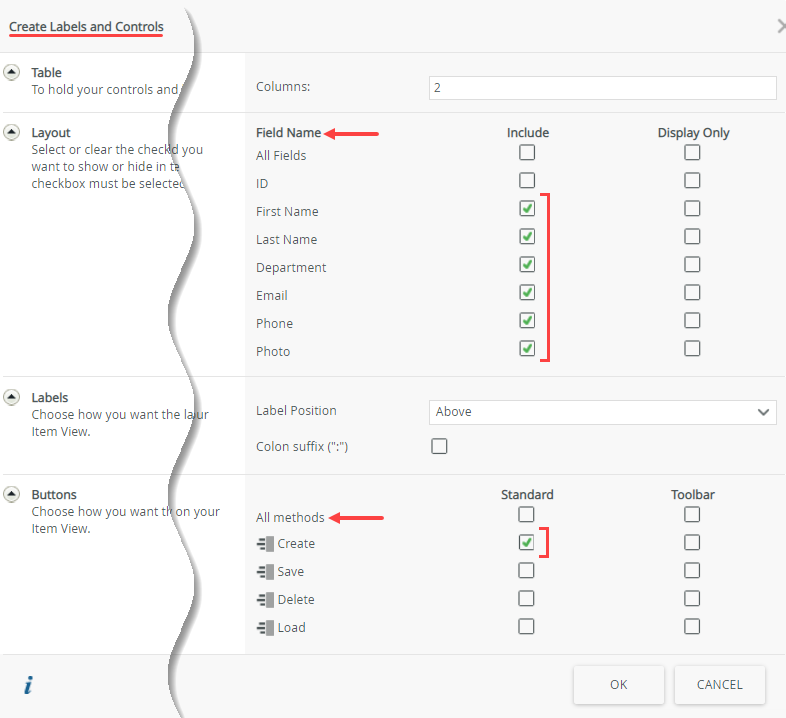The image size is (786, 718).
Task: Click the Load method icon
Action: [265, 628]
